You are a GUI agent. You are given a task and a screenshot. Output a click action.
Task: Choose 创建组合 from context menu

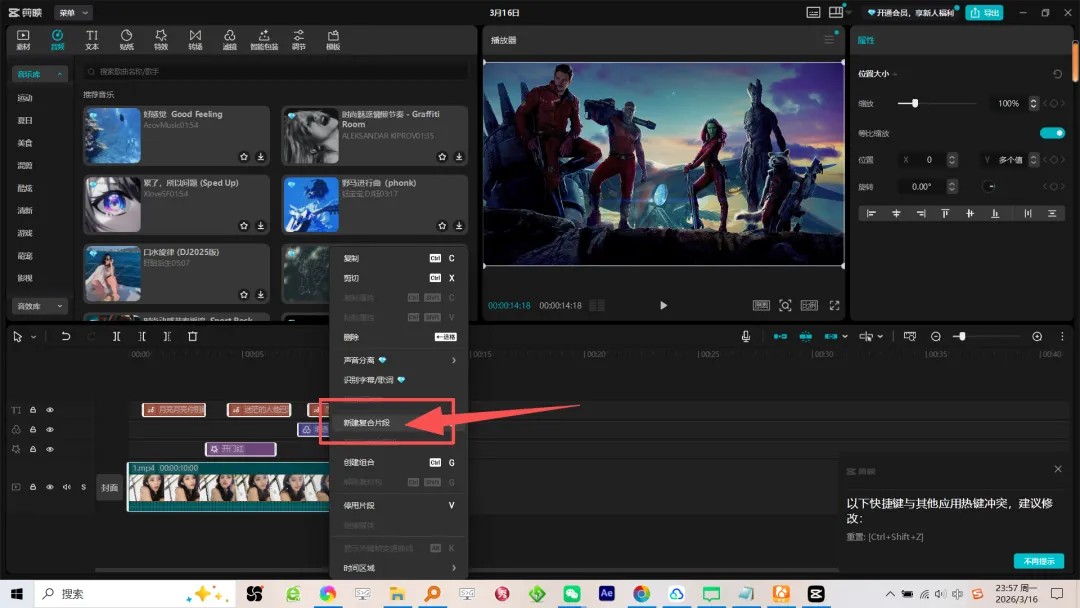tap(399, 463)
